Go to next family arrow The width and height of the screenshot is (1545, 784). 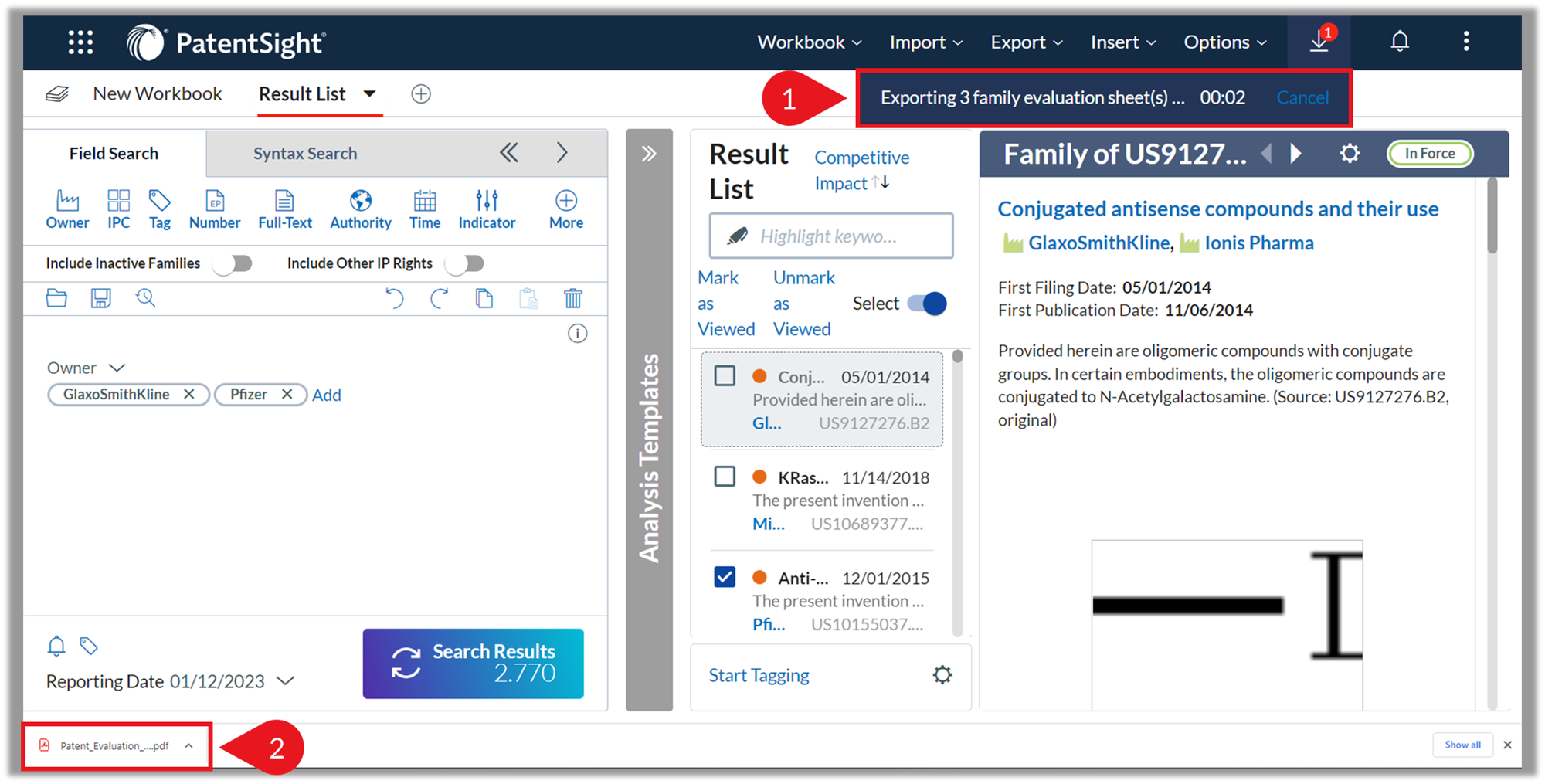click(x=1296, y=154)
